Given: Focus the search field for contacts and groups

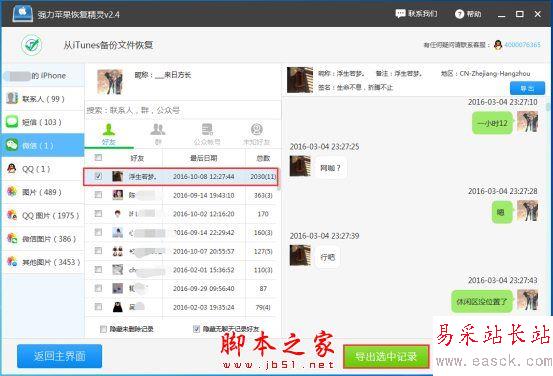Looking at the screenshot, I should coord(183,110).
